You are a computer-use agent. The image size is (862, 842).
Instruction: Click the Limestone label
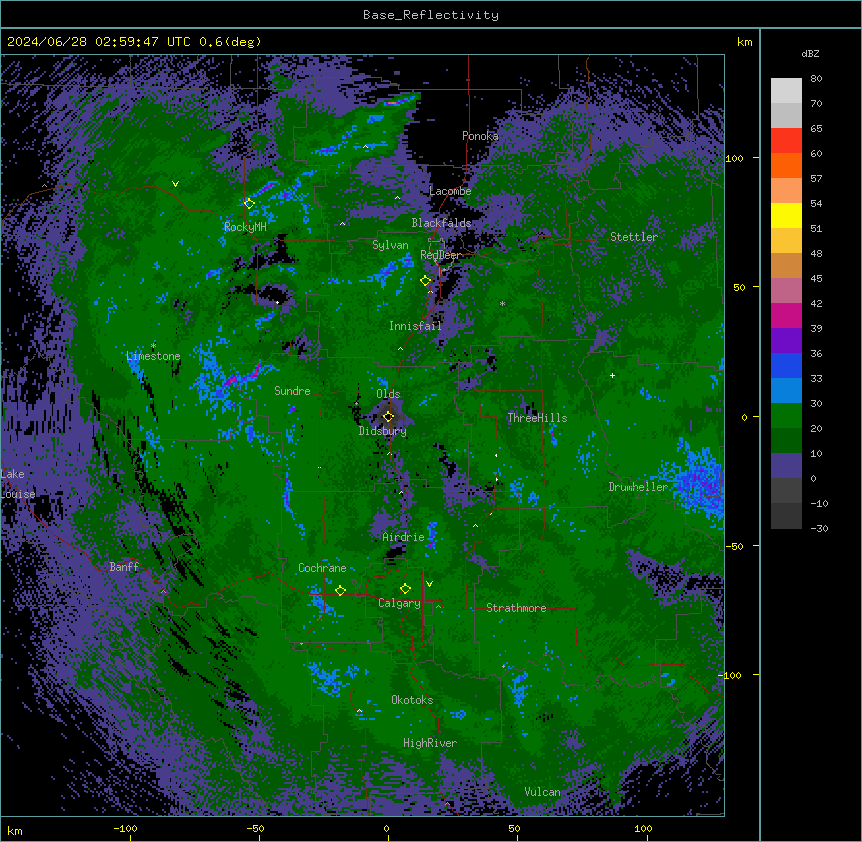[x=153, y=356]
